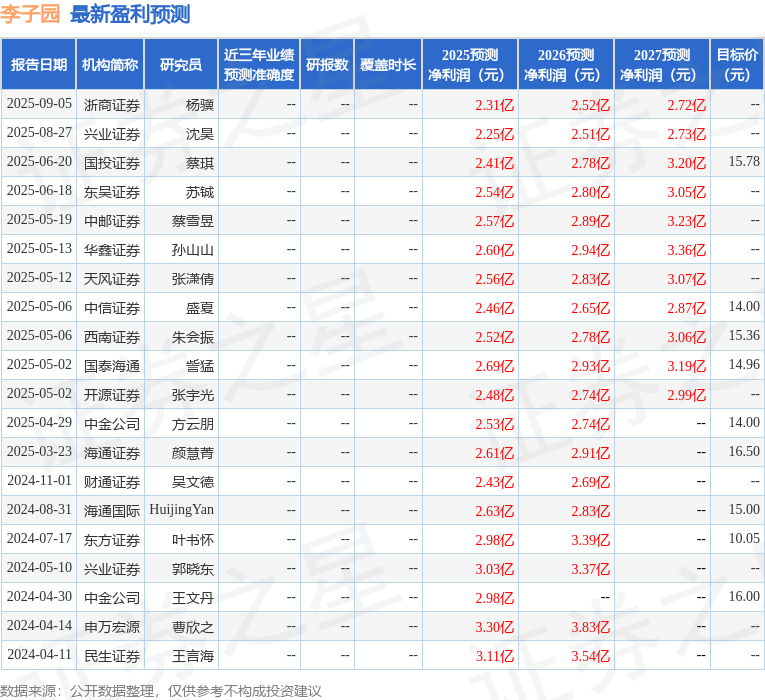Select the 报告日期 column header

pos(39,64)
